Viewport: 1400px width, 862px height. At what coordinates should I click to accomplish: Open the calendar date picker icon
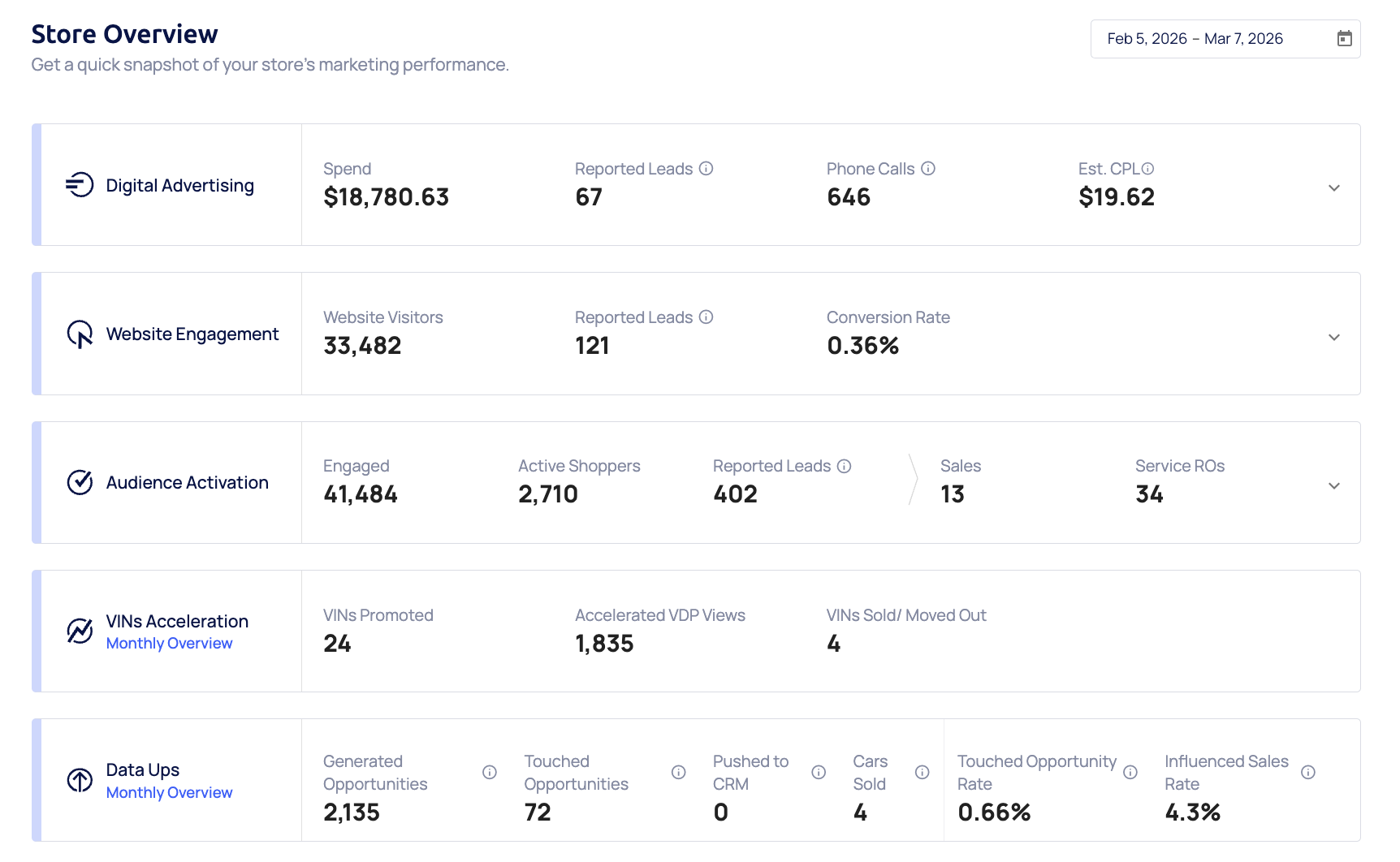pyautogui.click(x=1344, y=39)
